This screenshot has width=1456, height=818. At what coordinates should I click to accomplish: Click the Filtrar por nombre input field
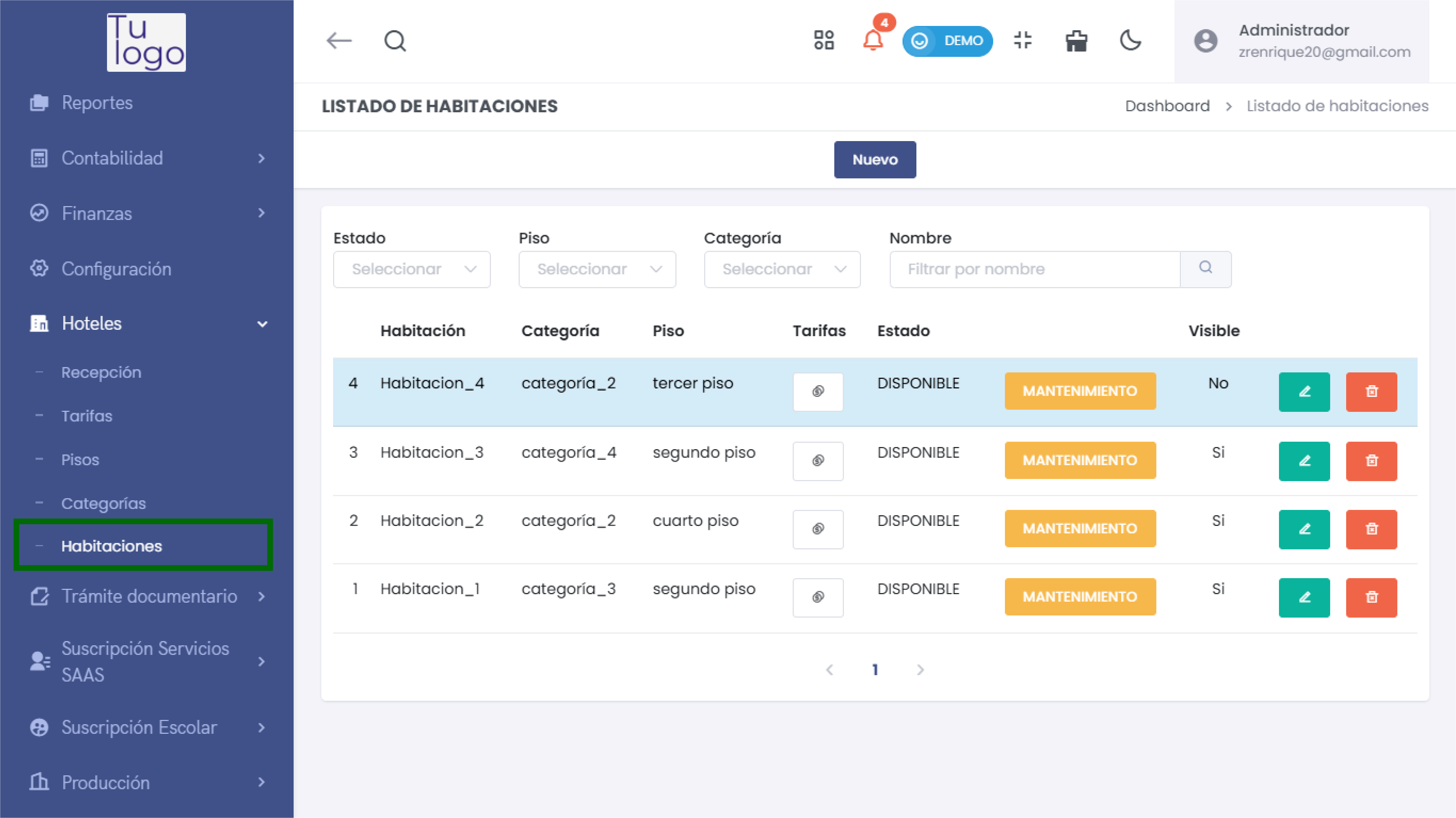1034,269
